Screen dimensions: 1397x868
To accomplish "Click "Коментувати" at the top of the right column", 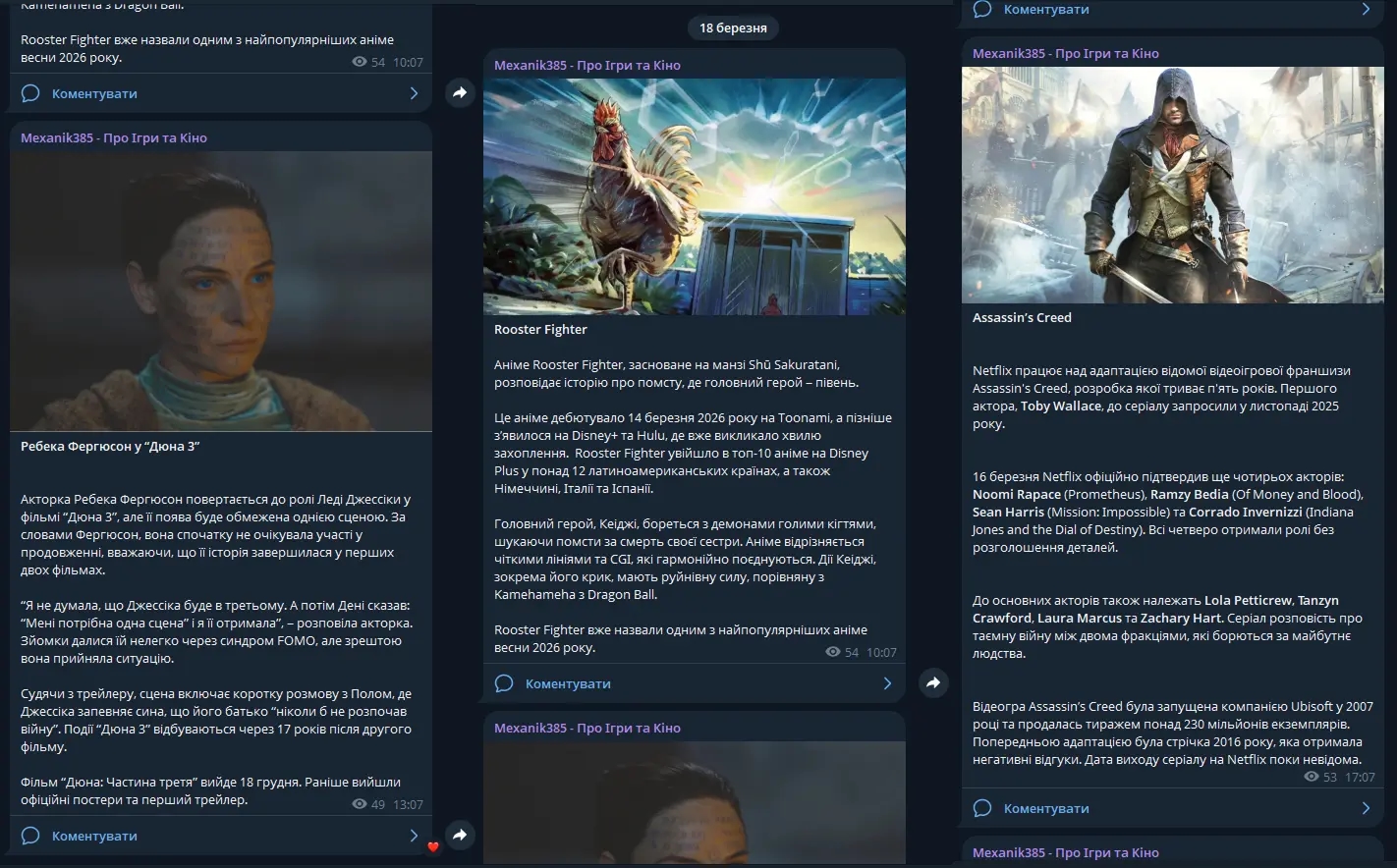I will [x=1045, y=10].
